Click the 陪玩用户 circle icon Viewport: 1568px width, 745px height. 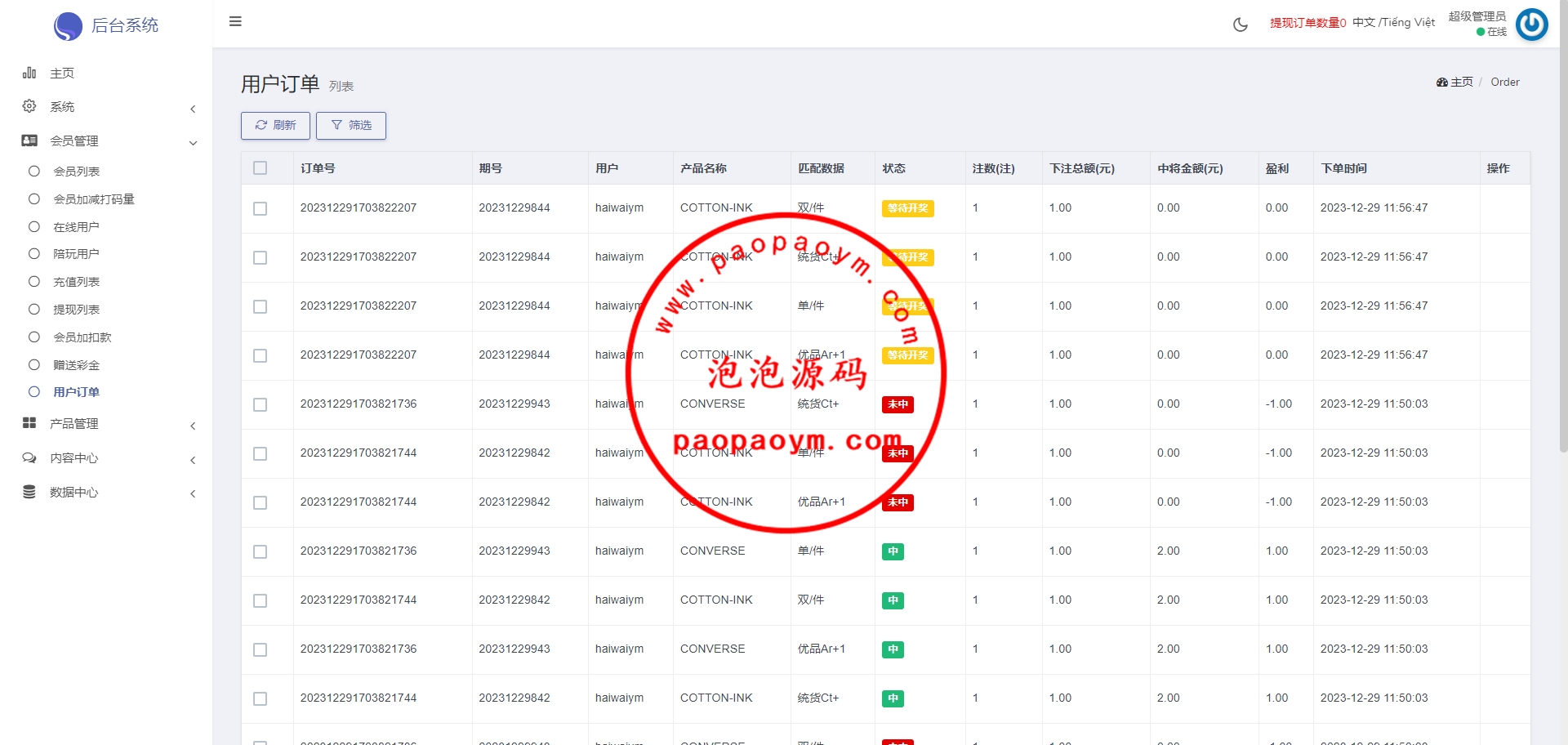34,253
